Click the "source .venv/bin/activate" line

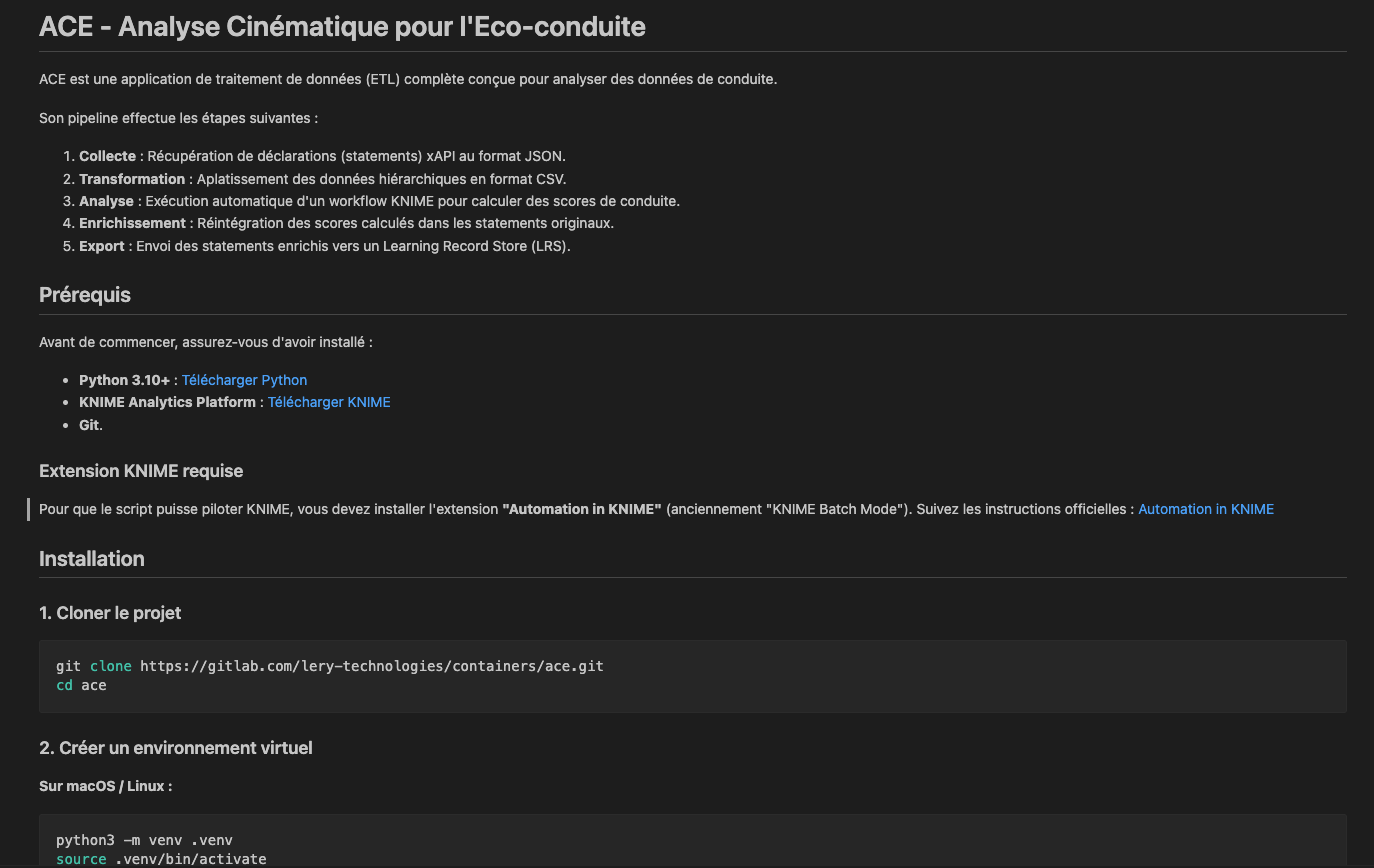[161, 859]
